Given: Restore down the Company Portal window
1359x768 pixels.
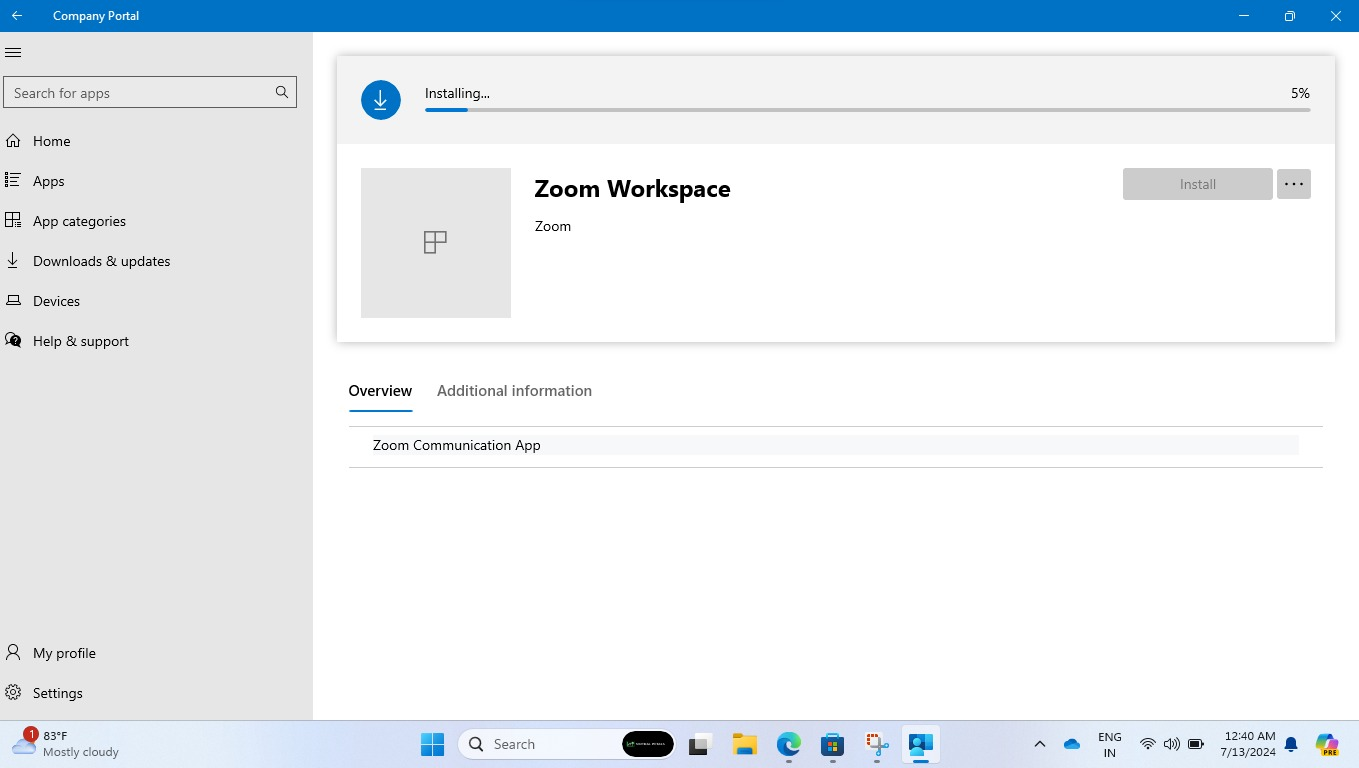Looking at the screenshot, I should pyautogui.click(x=1290, y=16).
